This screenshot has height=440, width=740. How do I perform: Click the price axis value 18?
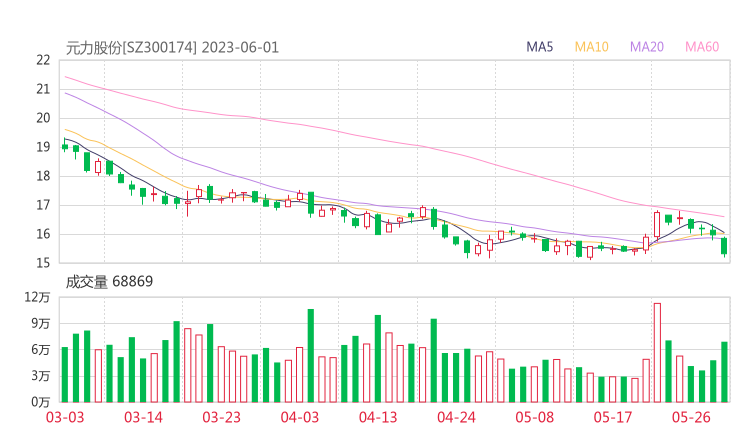pyautogui.click(x=43, y=176)
